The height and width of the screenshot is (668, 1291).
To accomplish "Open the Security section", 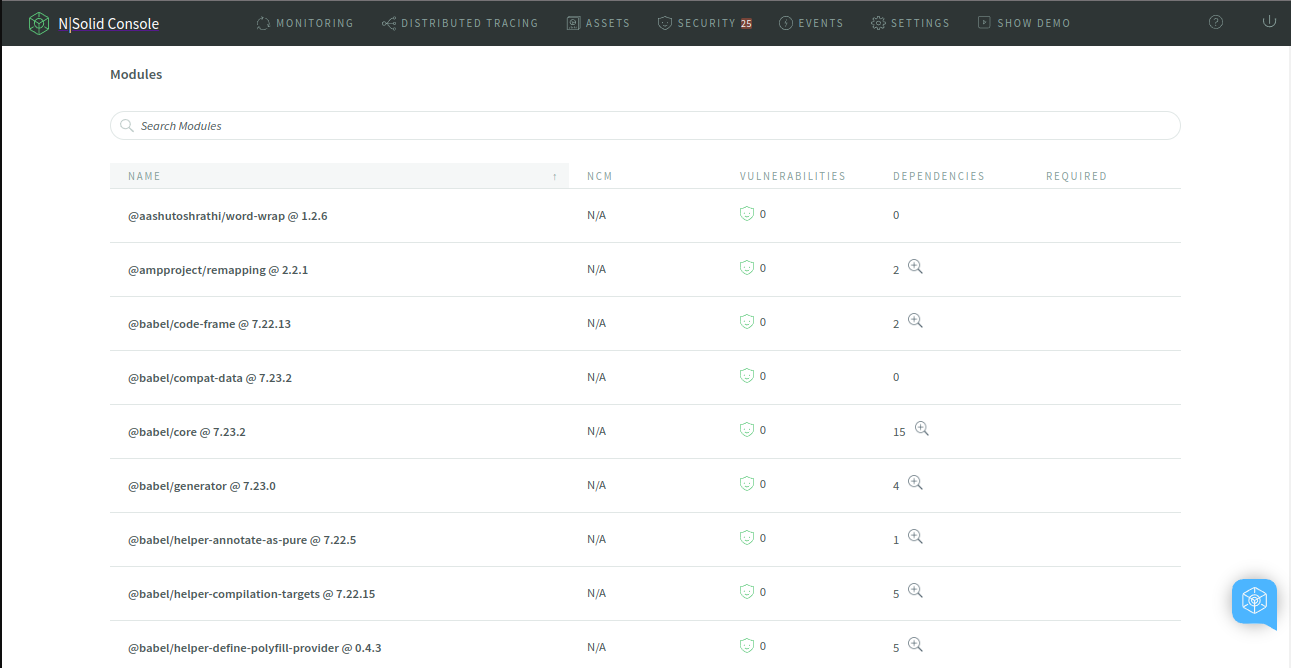I will pyautogui.click(x=705, y=23).
